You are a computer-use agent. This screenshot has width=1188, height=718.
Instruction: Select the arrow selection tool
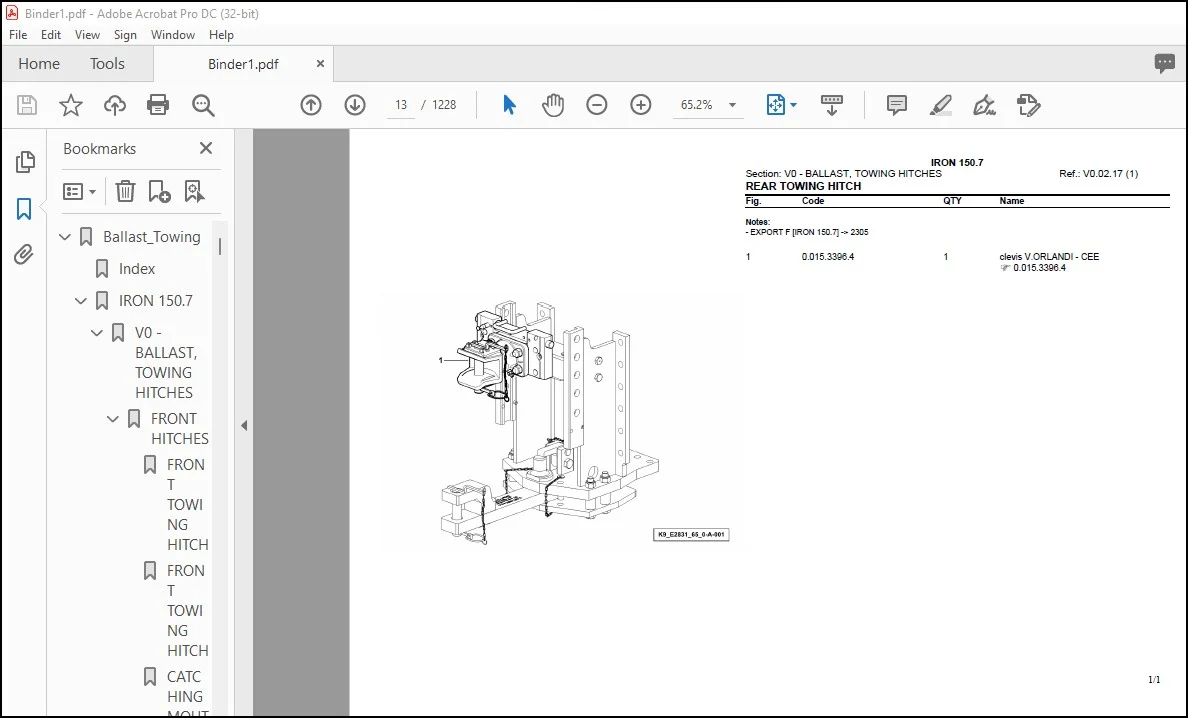click(509, 105)
